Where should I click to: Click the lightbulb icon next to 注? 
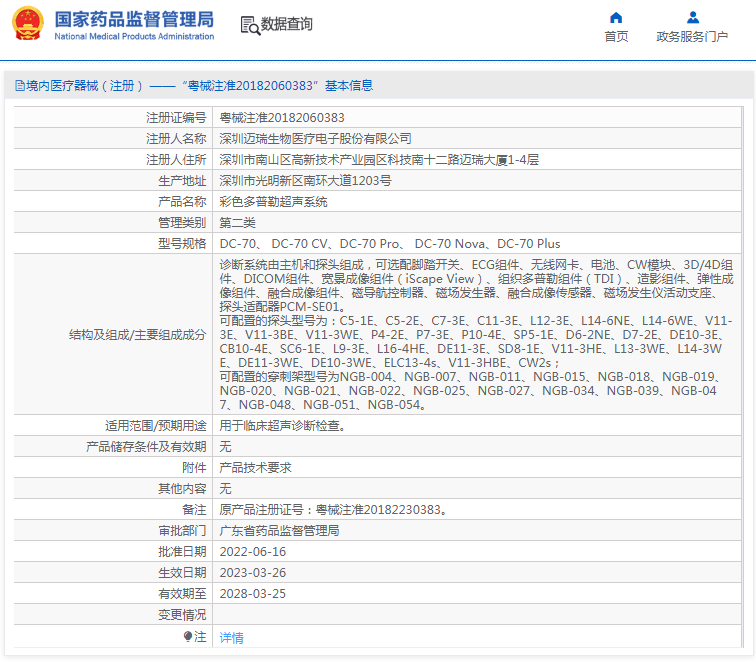pos(188,637)
